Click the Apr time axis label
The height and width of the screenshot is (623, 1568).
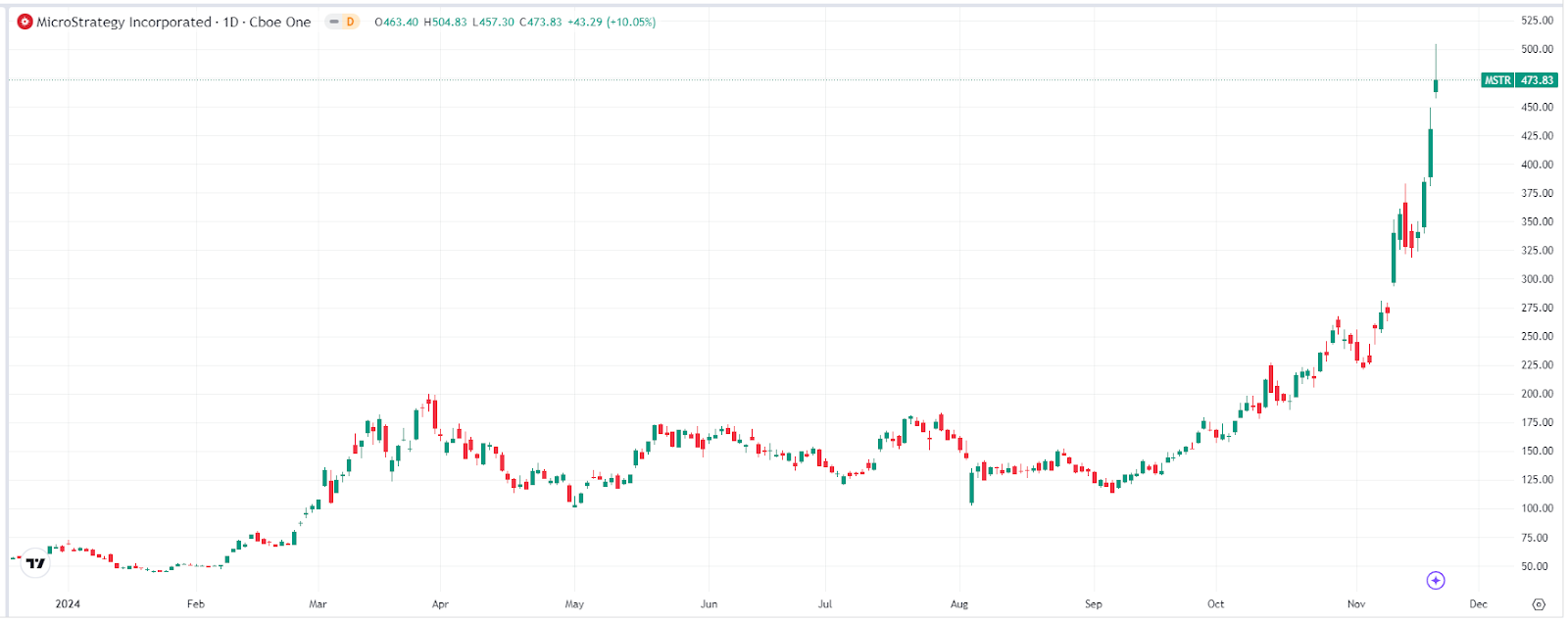point(440,604)
